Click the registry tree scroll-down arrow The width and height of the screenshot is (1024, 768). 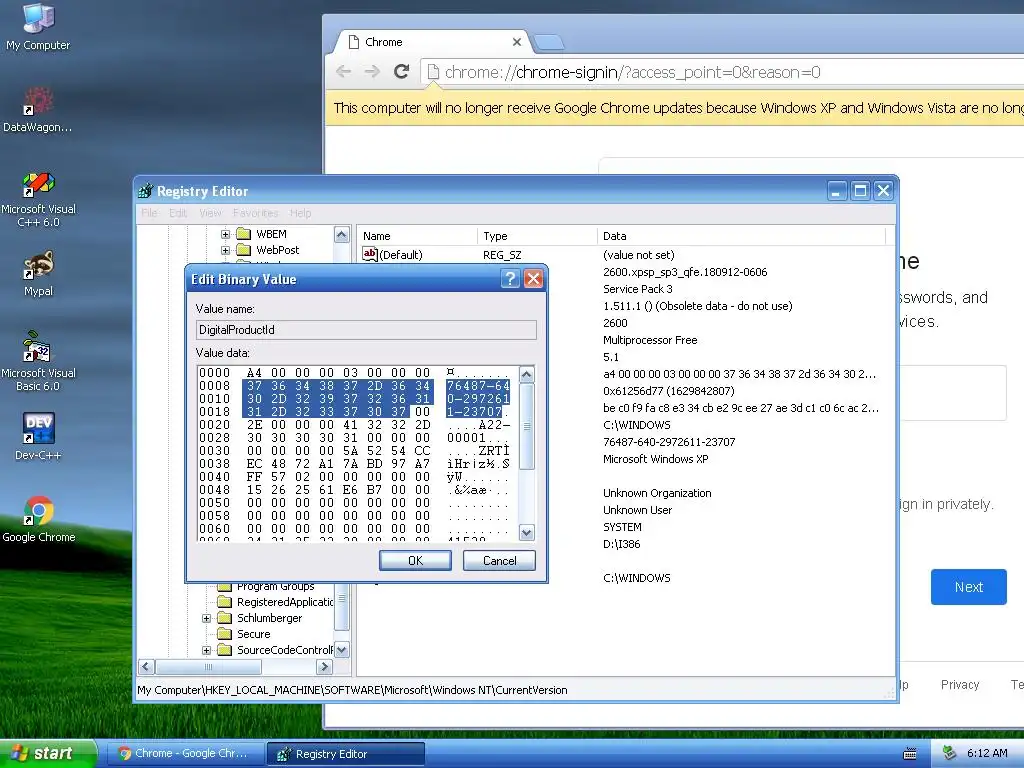(x=342, y=650)
